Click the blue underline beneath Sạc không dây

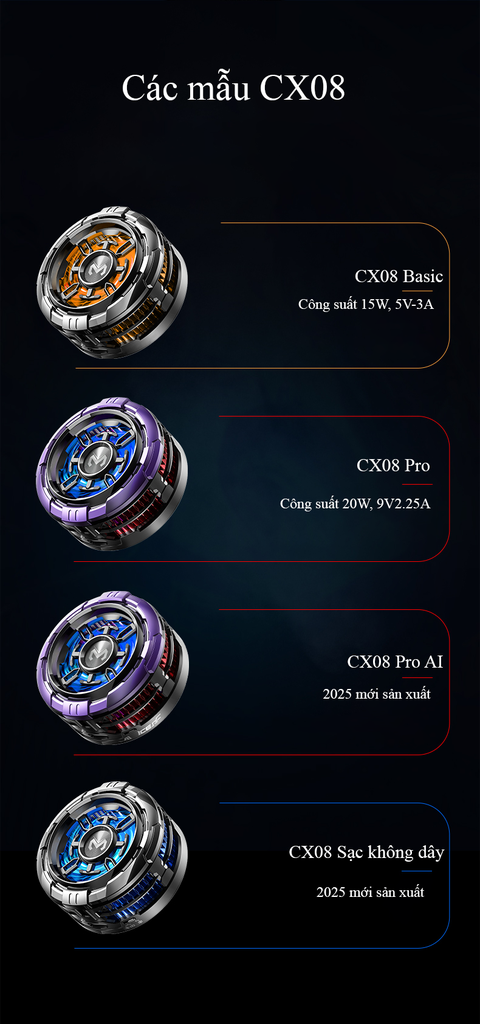417,871
